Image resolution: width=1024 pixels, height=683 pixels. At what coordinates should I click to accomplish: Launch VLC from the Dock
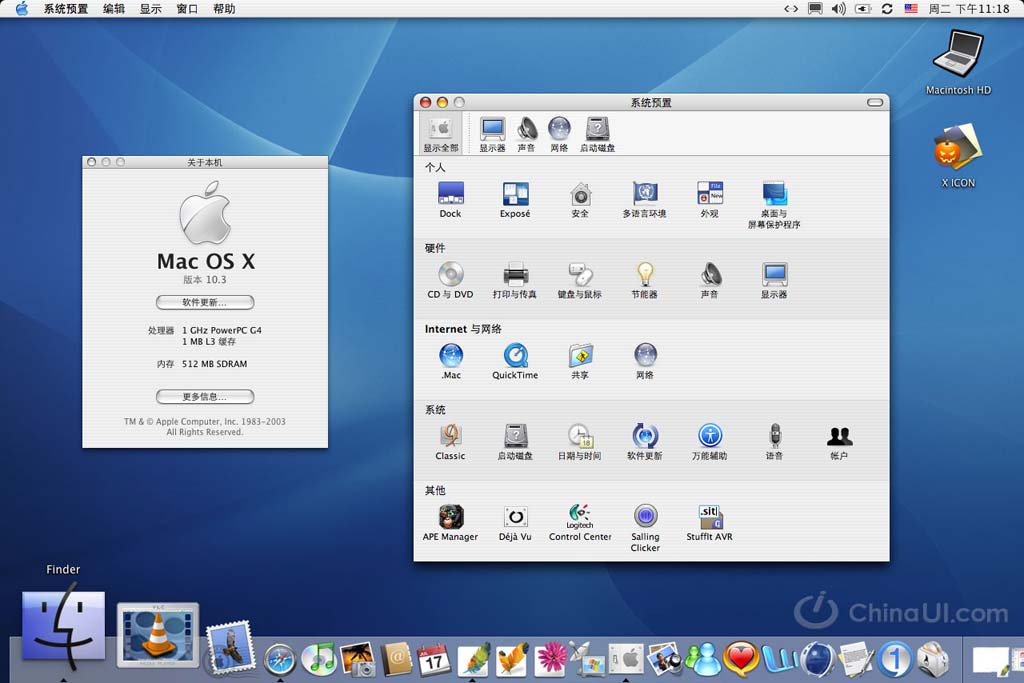(x=158, y=635)
